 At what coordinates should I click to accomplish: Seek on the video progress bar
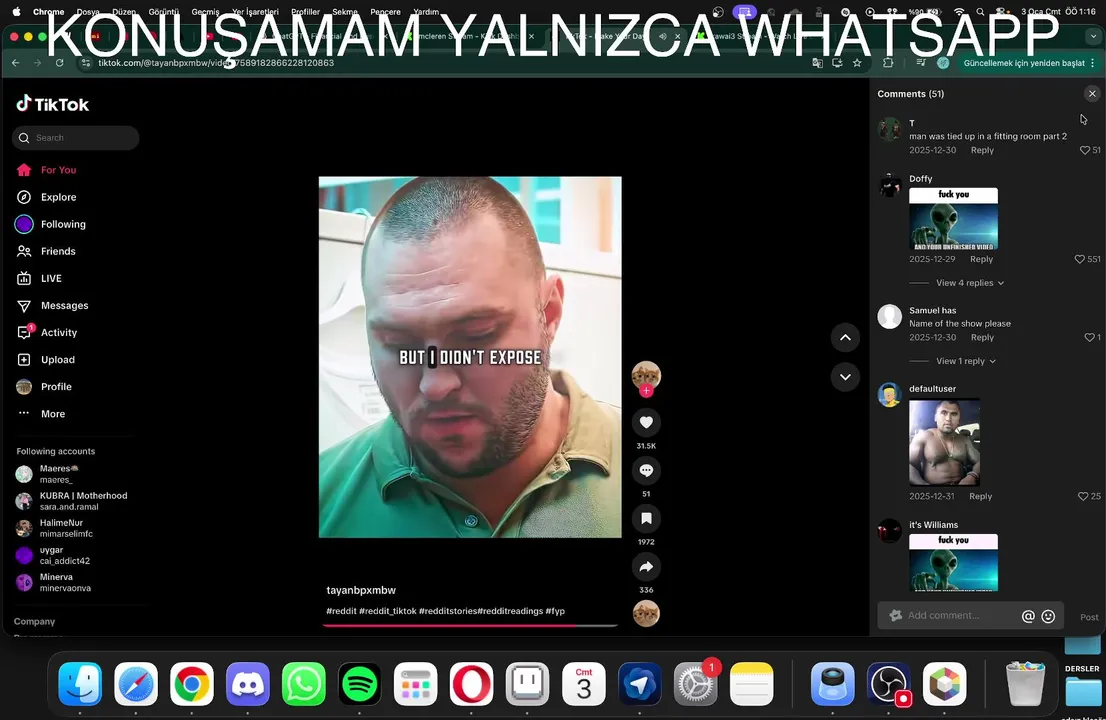coord(470,625)
